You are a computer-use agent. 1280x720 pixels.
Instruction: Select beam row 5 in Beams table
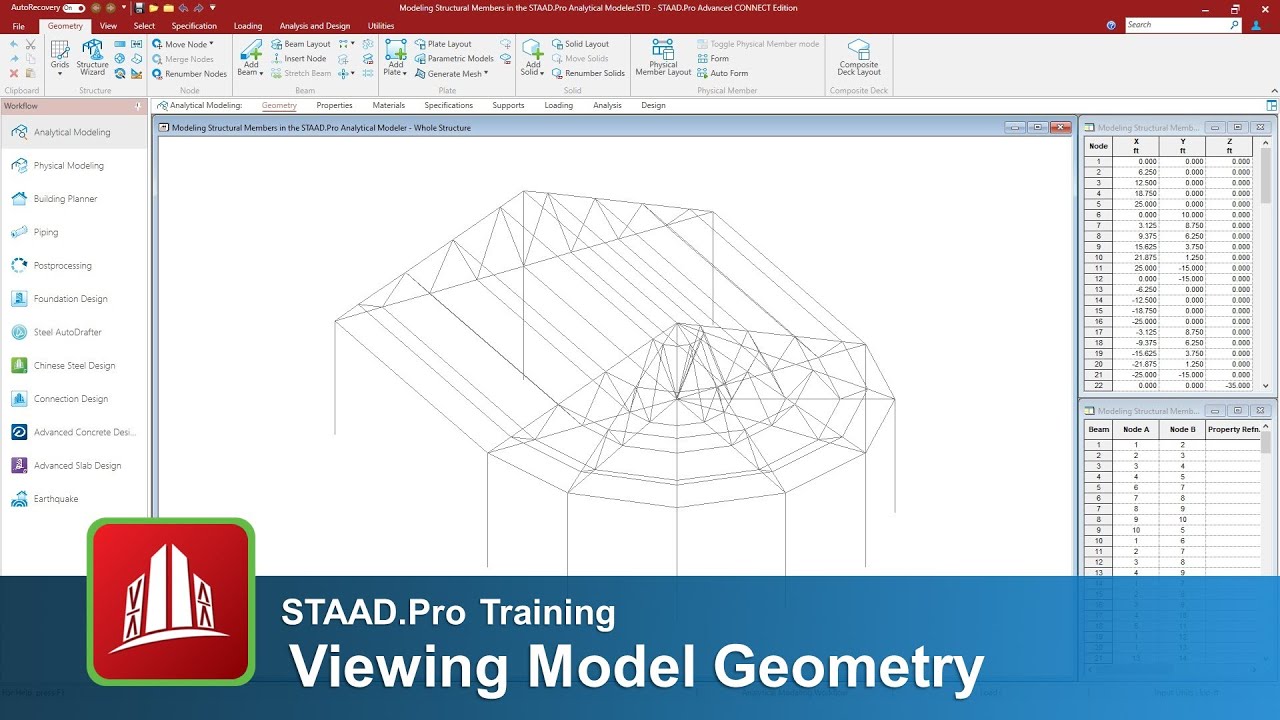(1172, 487)
